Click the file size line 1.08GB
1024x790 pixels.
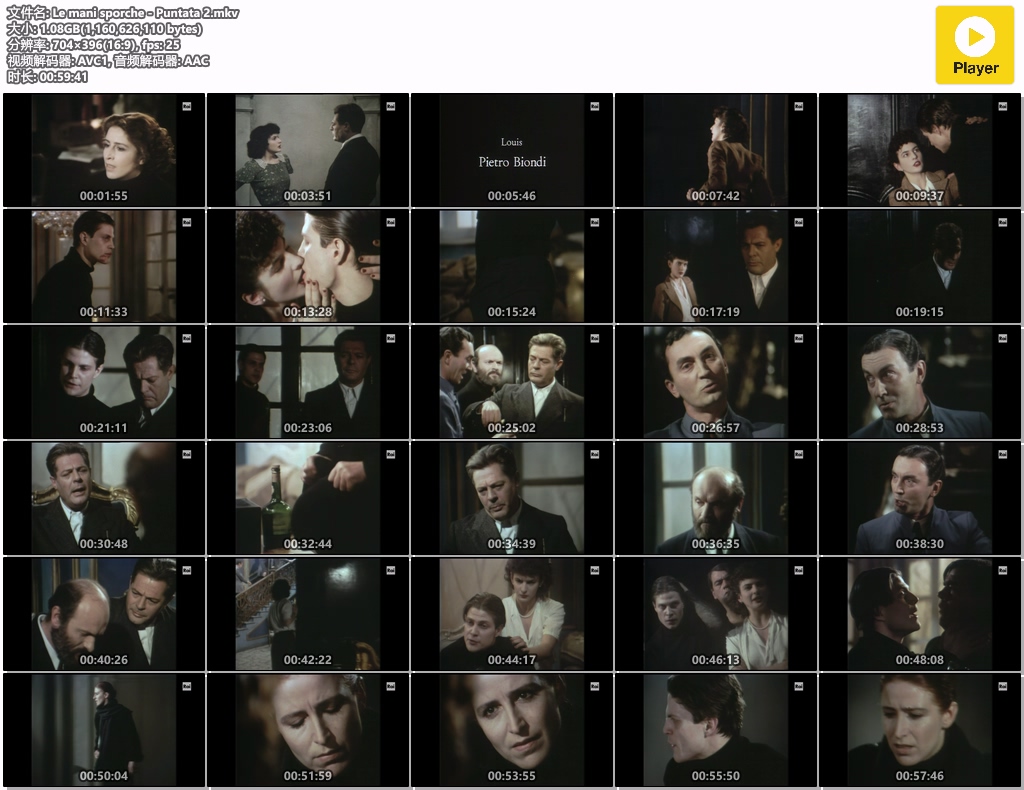[104, 29]
